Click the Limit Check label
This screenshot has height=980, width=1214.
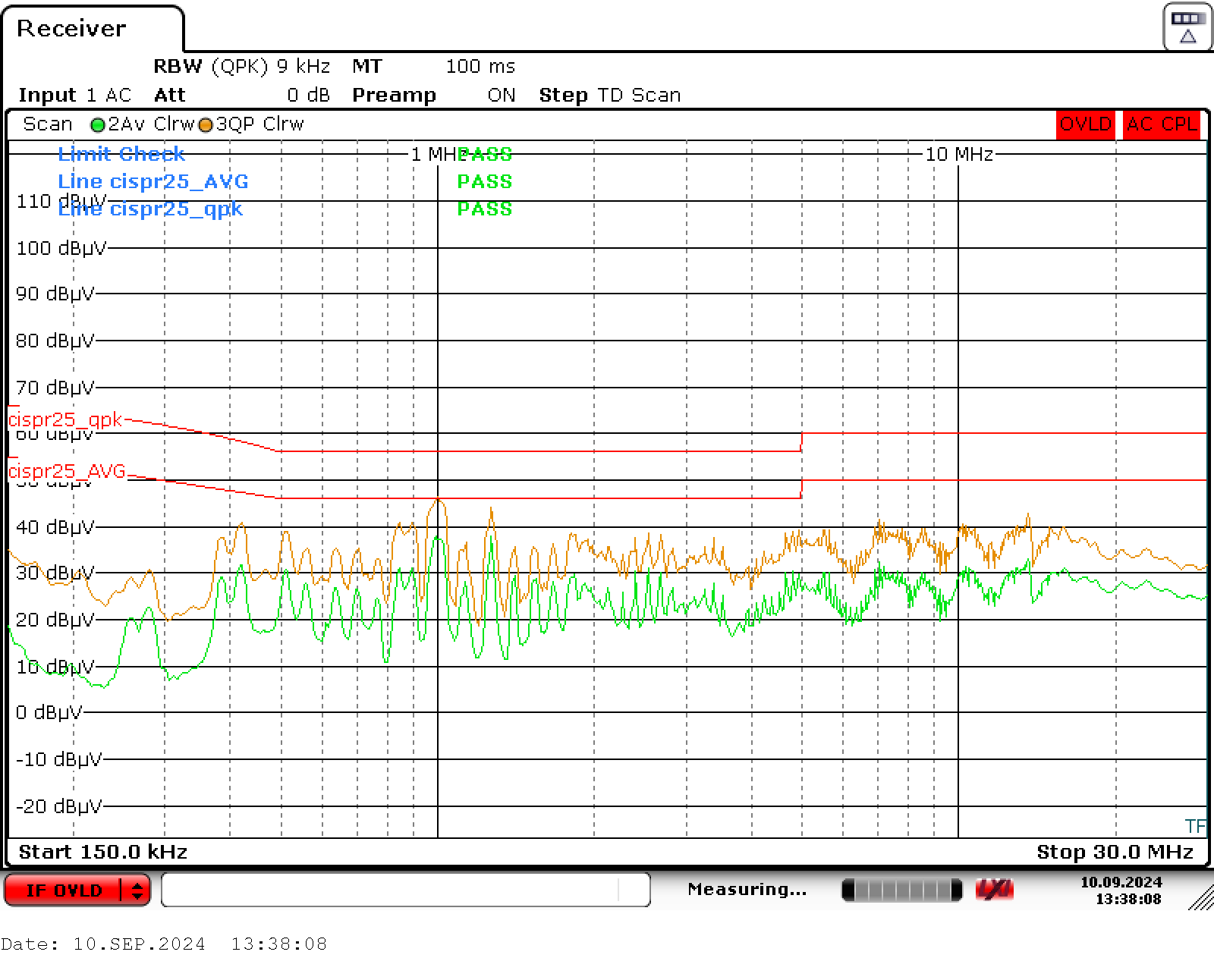121,154
